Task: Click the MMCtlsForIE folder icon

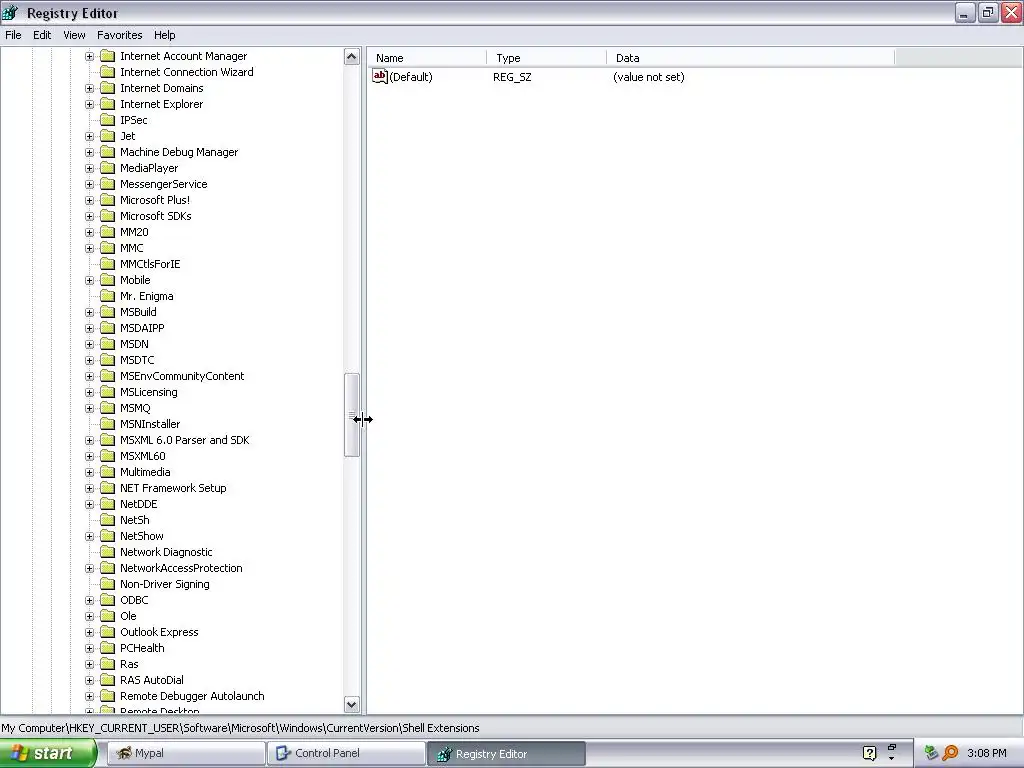Action: [108, 264]
